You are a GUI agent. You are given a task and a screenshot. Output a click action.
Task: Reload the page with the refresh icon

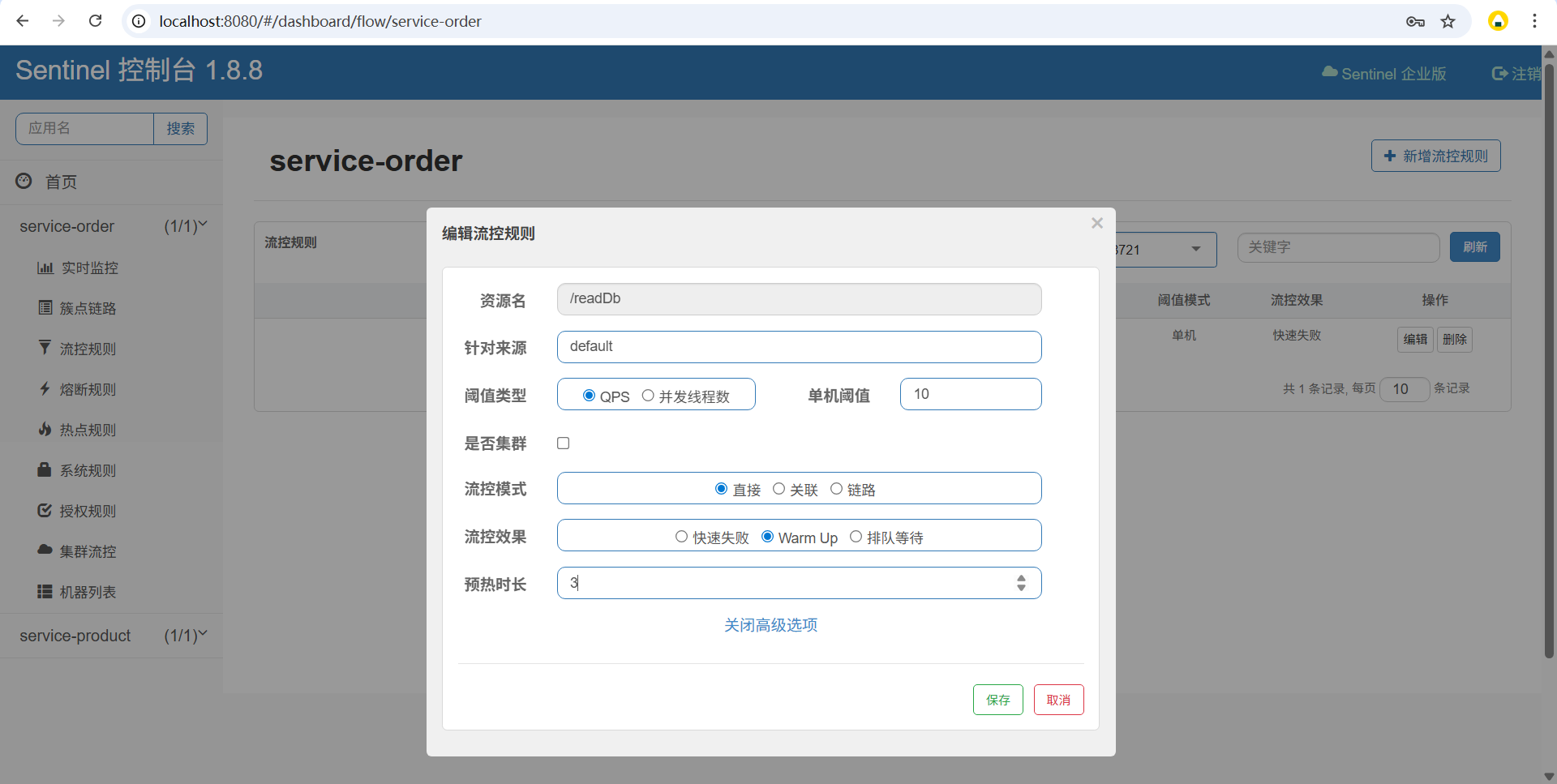[x=95, y=21]
